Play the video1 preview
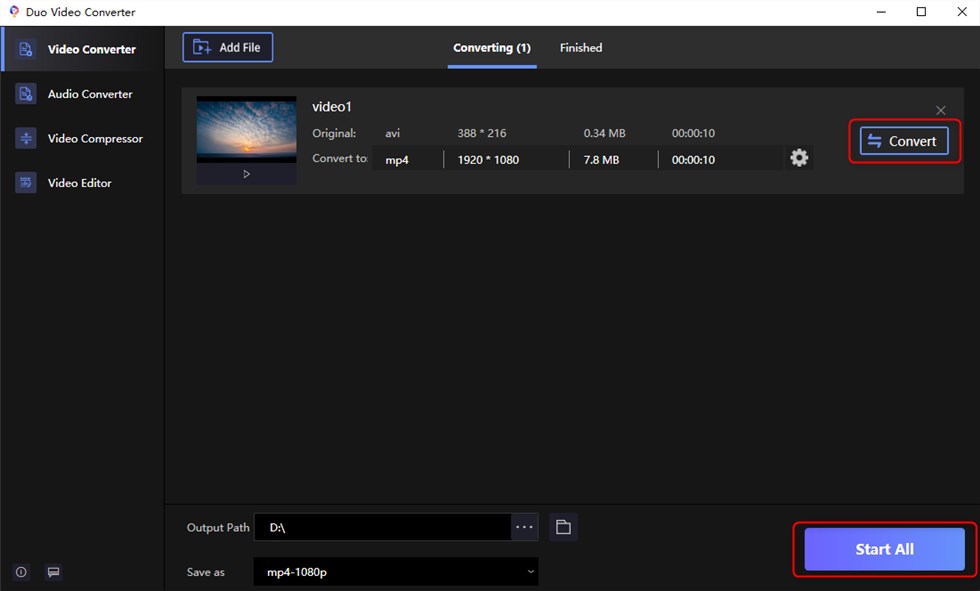 tap(246, 174)
